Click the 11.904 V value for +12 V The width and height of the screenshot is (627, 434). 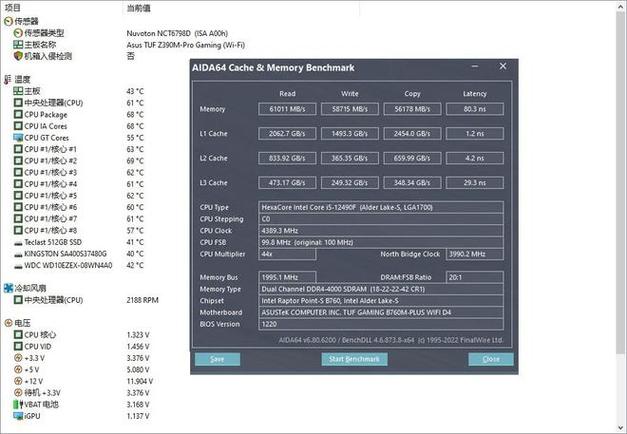tap(140, 381)
